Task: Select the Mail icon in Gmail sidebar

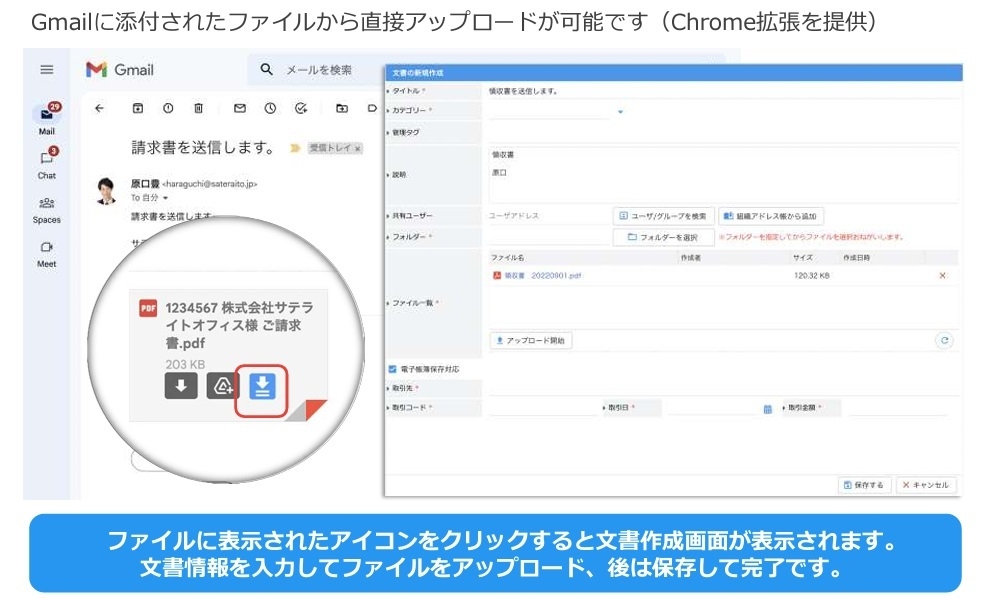Action: pos(45,113)
